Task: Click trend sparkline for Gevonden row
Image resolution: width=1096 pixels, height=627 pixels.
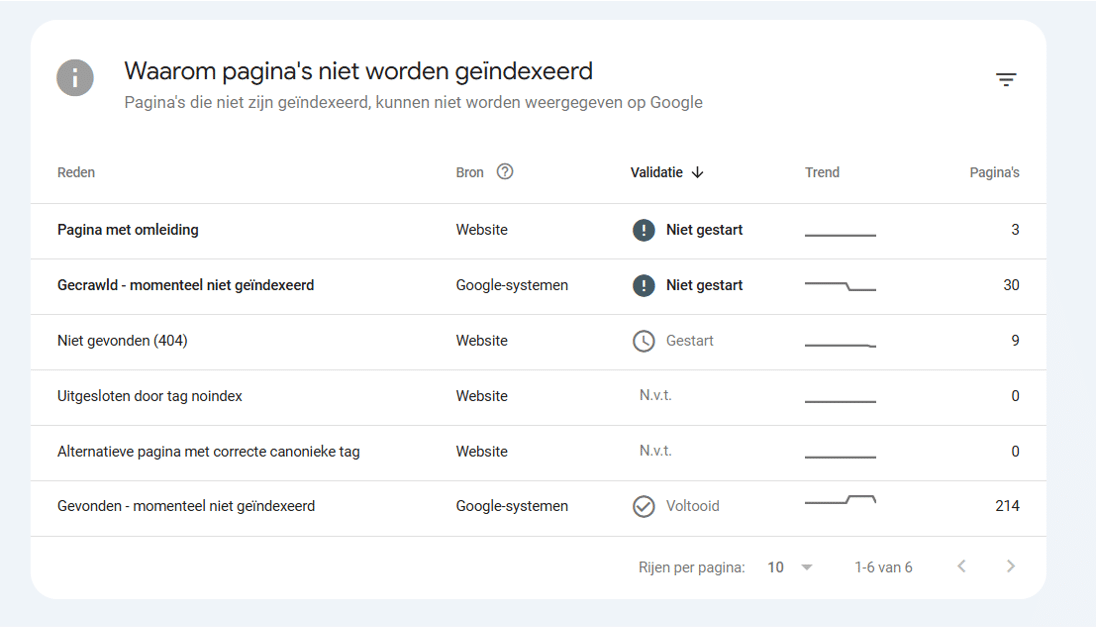Action: [840, 500]
